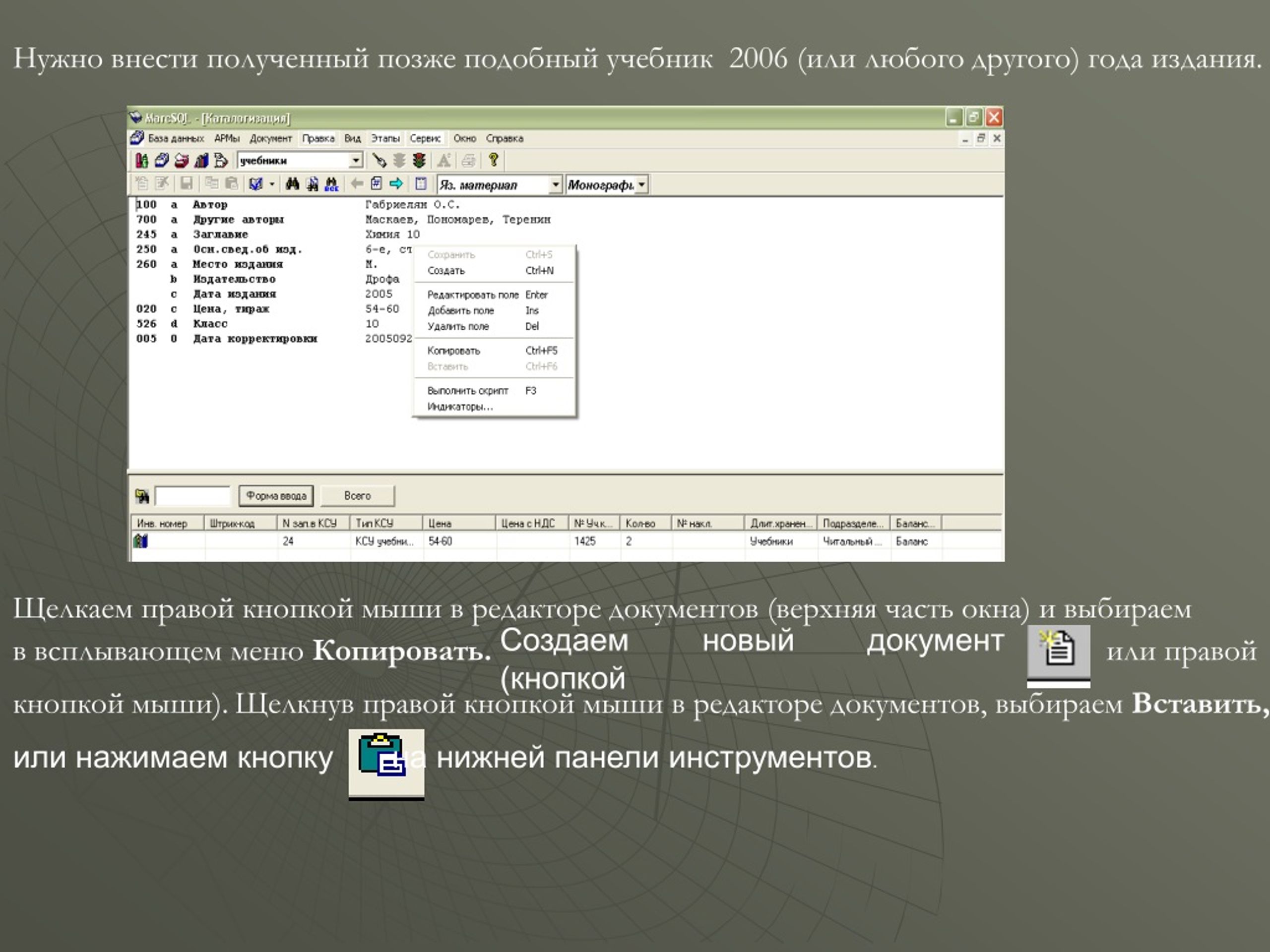The image size is (1270, 952).
Task: Click the icon left of the inventory input field
Action: pos(142,496)
